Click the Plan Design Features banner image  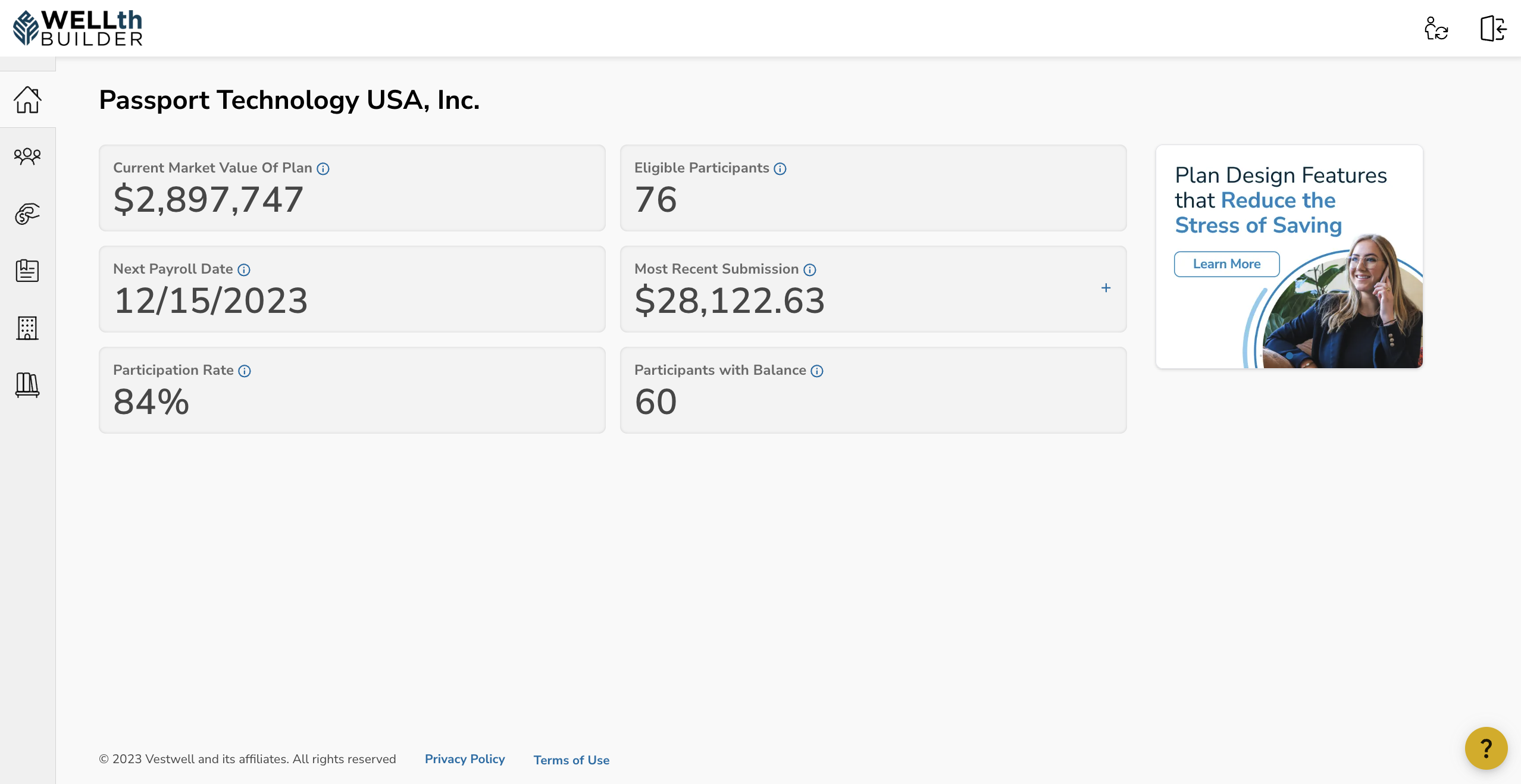click(x=1290, y=256)
